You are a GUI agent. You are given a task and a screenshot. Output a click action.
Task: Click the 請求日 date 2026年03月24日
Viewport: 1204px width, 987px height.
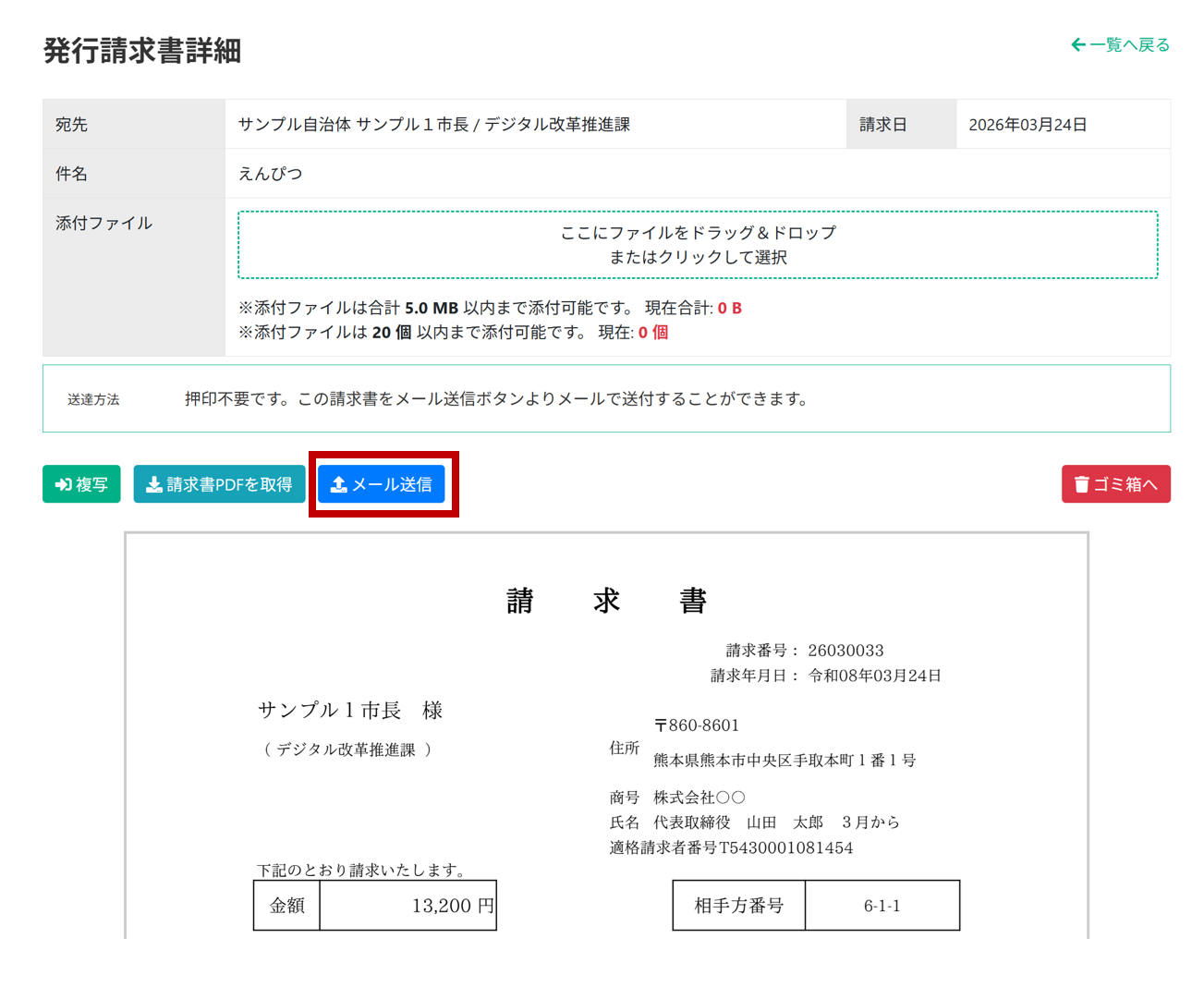pyautogui.click(x=1028, y=125)
